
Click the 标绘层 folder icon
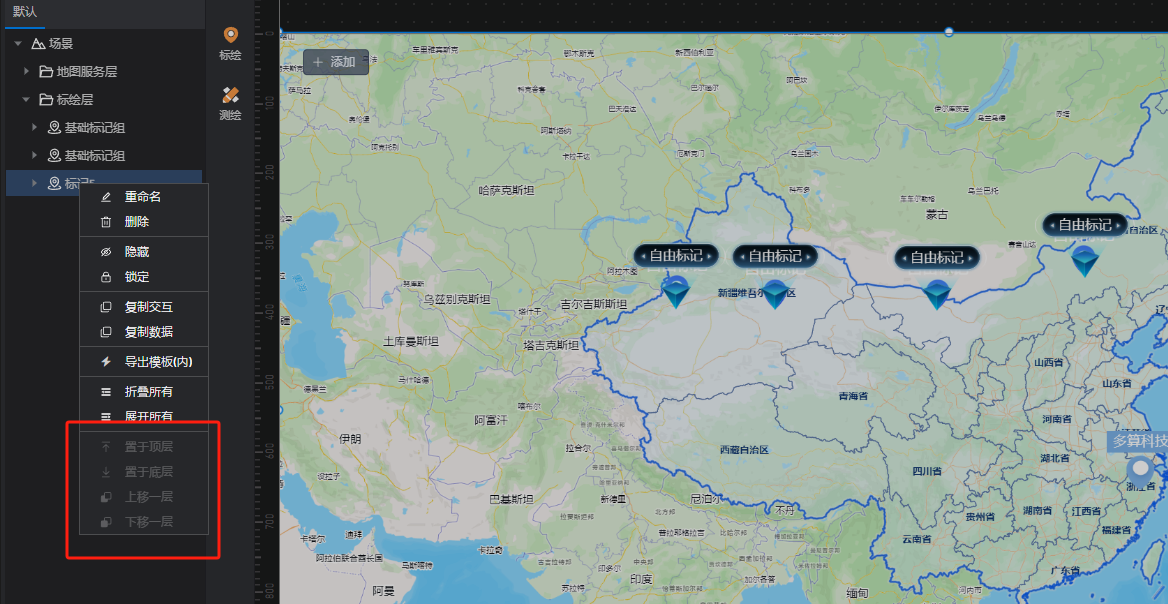pos(45,100)
